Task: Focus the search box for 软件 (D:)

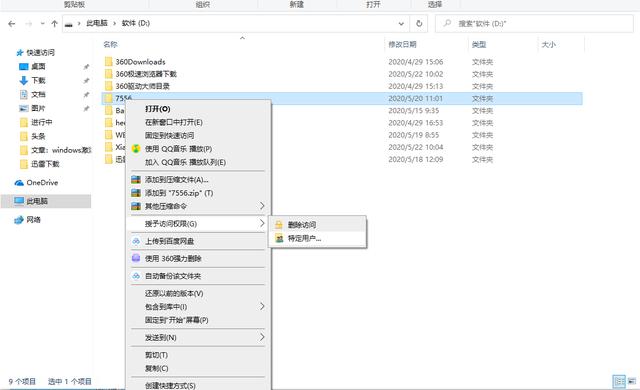Action: pos(534,24)
